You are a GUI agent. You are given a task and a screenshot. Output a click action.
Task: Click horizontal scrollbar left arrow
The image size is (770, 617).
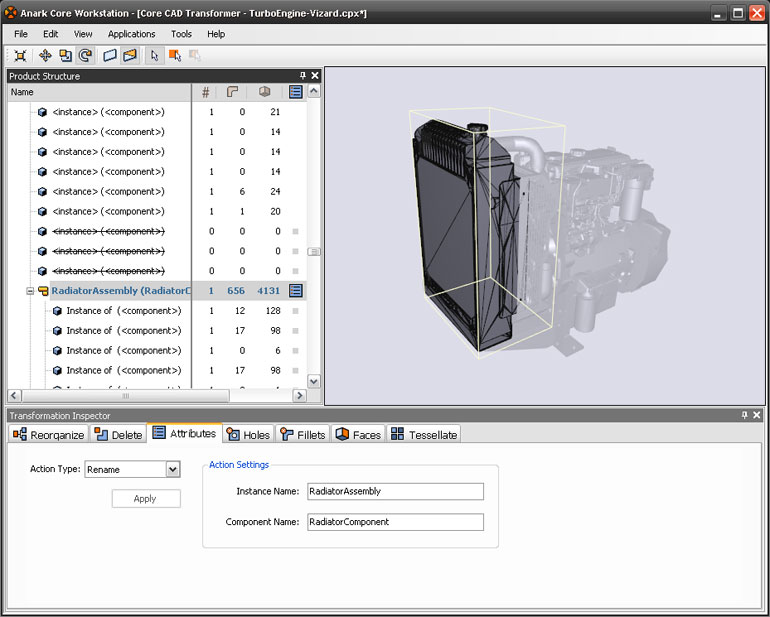click(x=14, y=395)
